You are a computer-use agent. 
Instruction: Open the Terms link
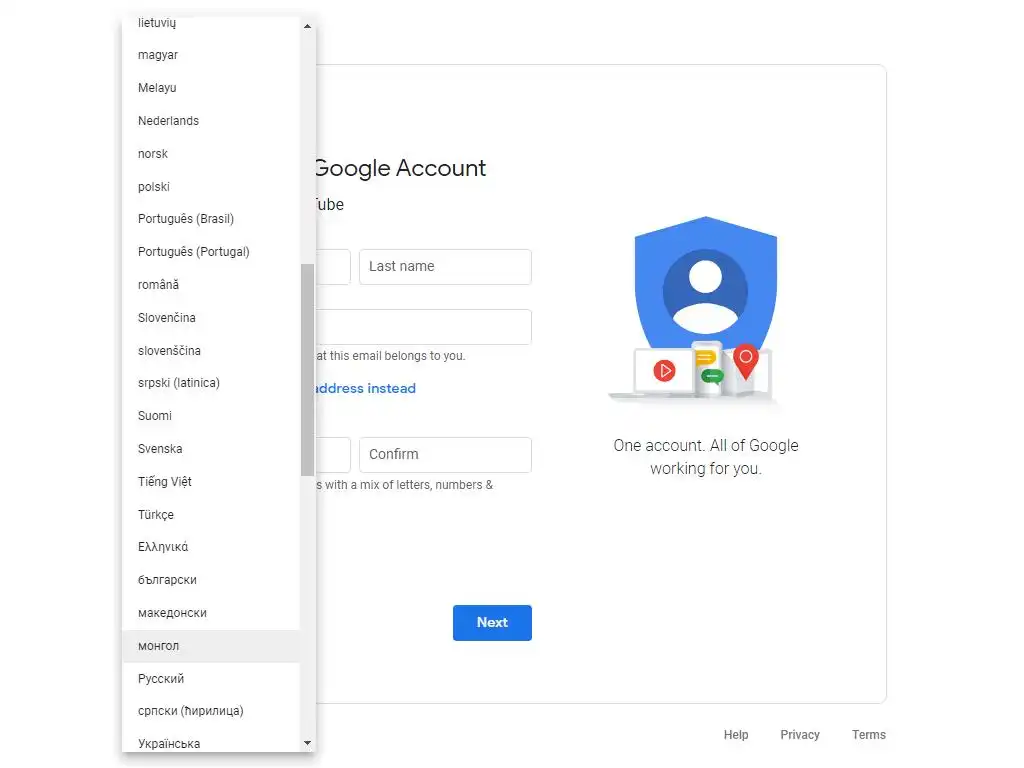[x=869, y=735]
